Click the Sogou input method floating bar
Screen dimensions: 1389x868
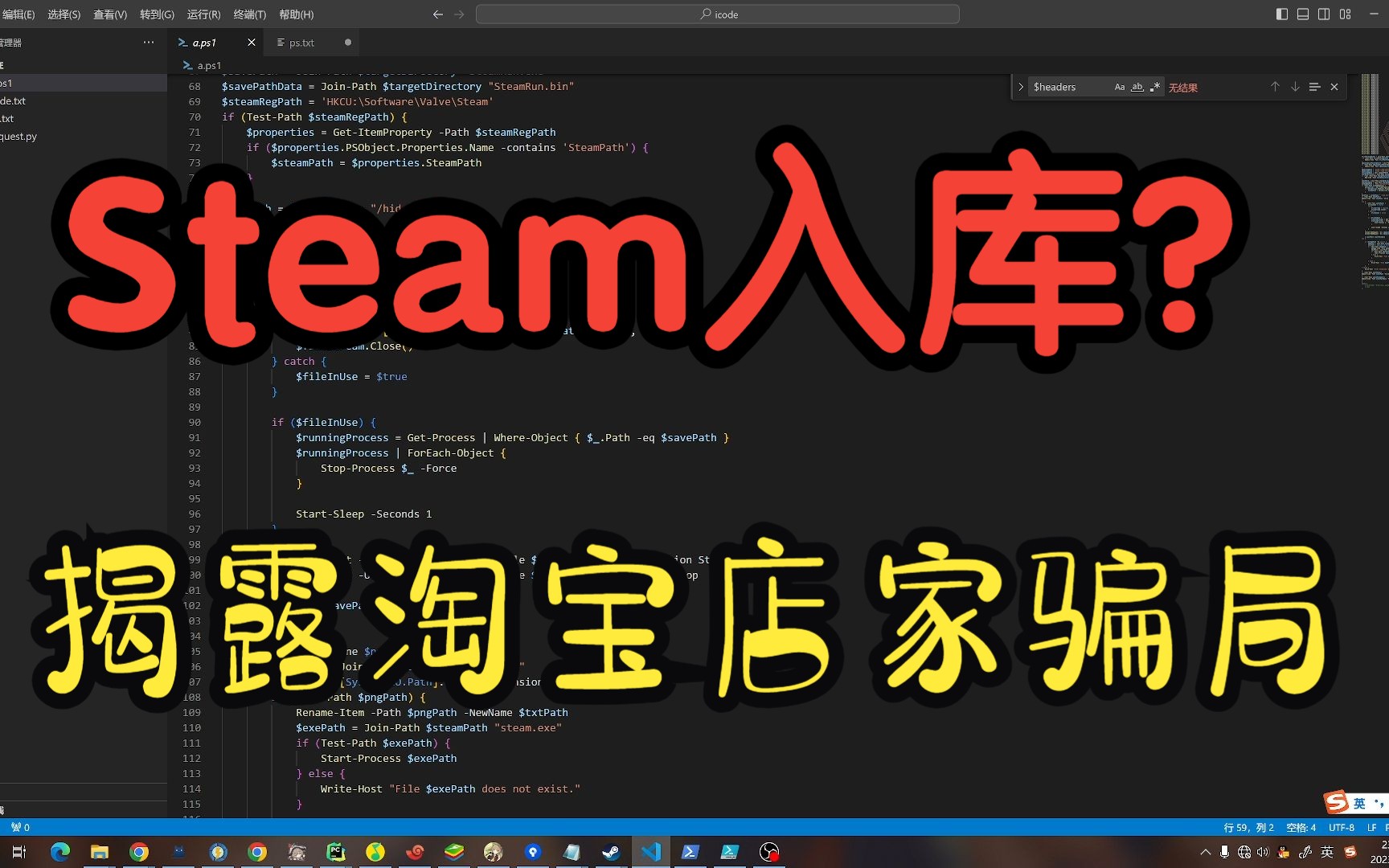click(x=1355, y=802)
